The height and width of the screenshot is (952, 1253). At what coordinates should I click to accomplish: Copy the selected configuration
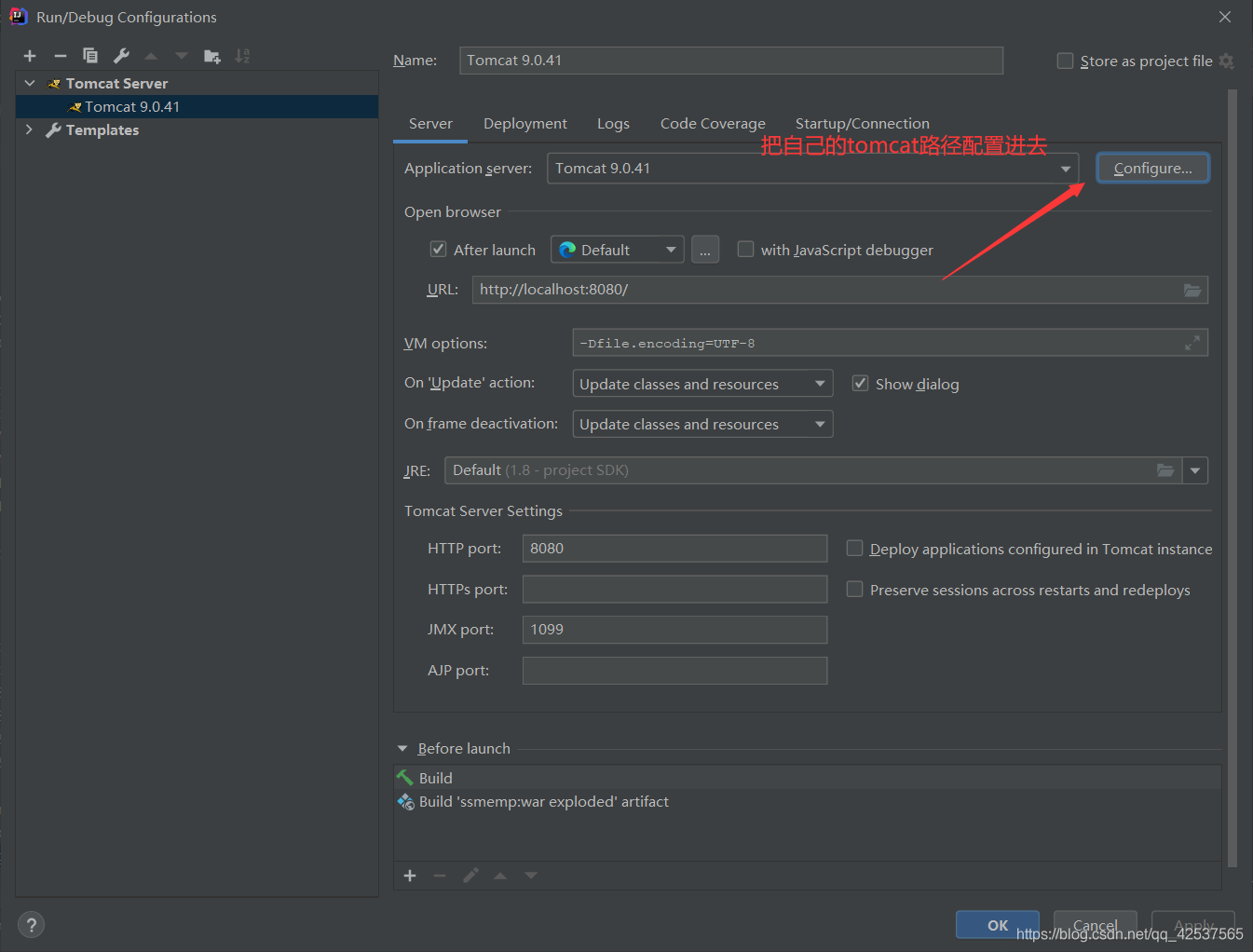click(90, 56)
